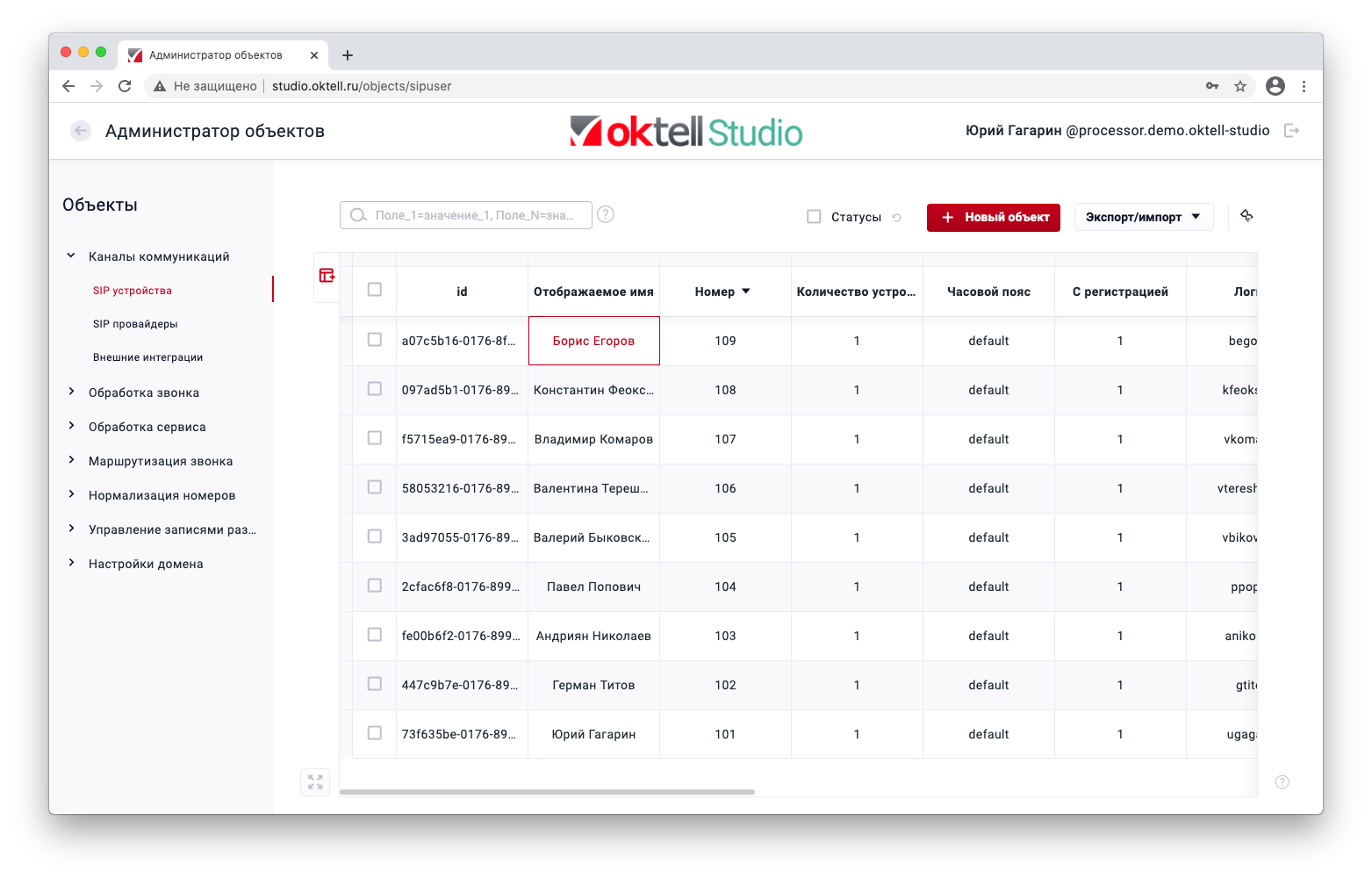
Task: Click the browser address bar URL
Action: pos(362,86)
